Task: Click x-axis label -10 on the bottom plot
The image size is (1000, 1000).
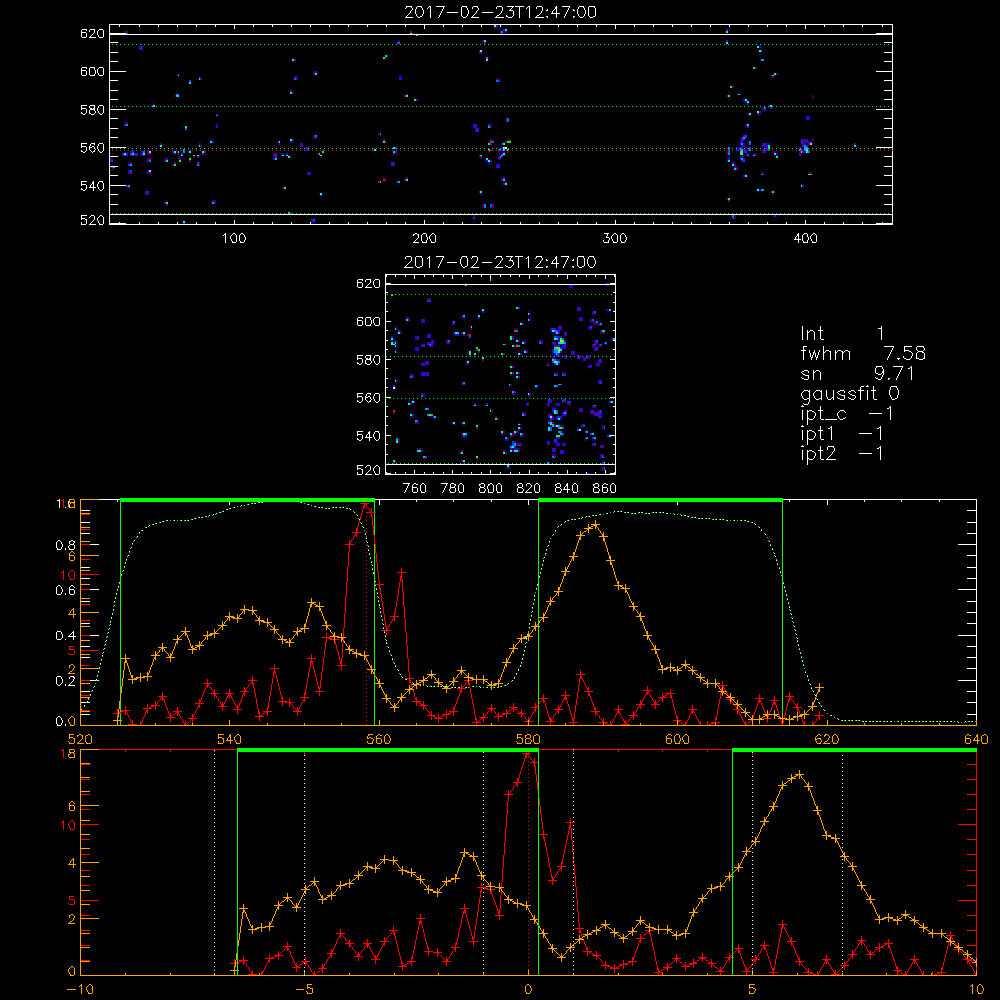Action: (80, 990)
